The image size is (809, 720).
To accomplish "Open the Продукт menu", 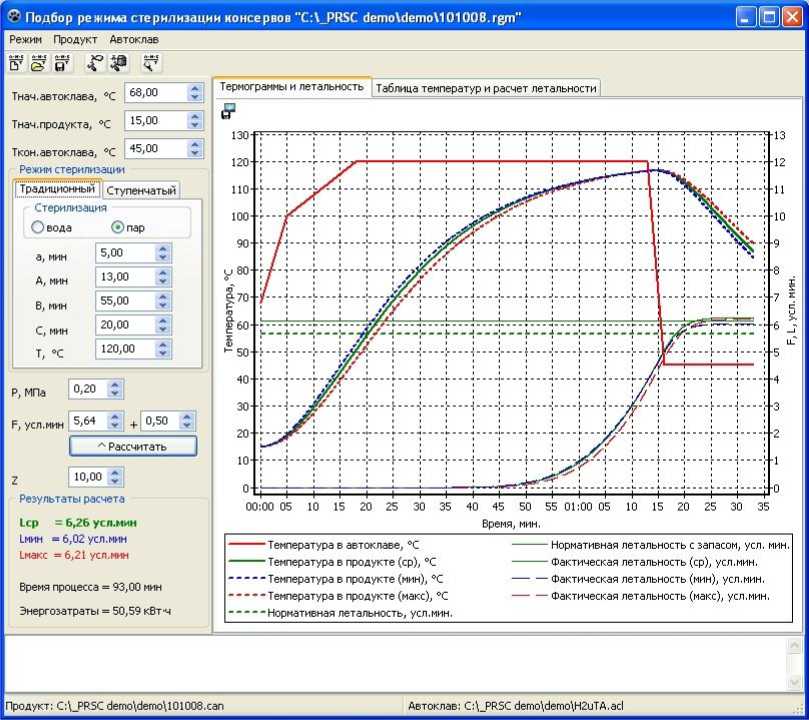I will (x=75, y=40).
